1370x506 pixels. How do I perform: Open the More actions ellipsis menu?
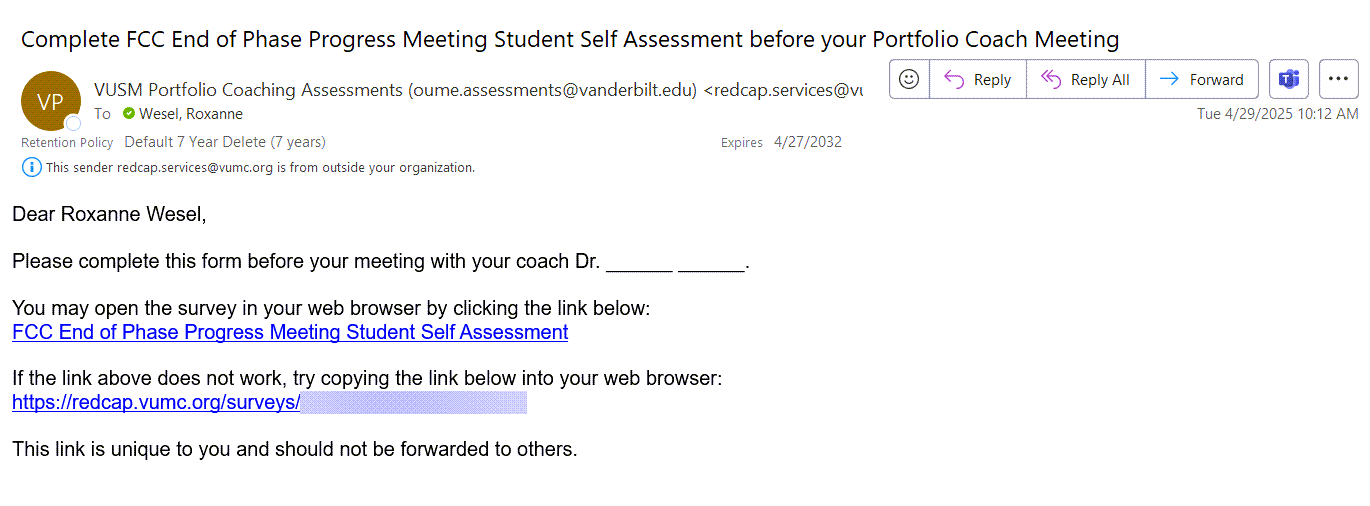pyautogui.click(x=1338, y=79)
